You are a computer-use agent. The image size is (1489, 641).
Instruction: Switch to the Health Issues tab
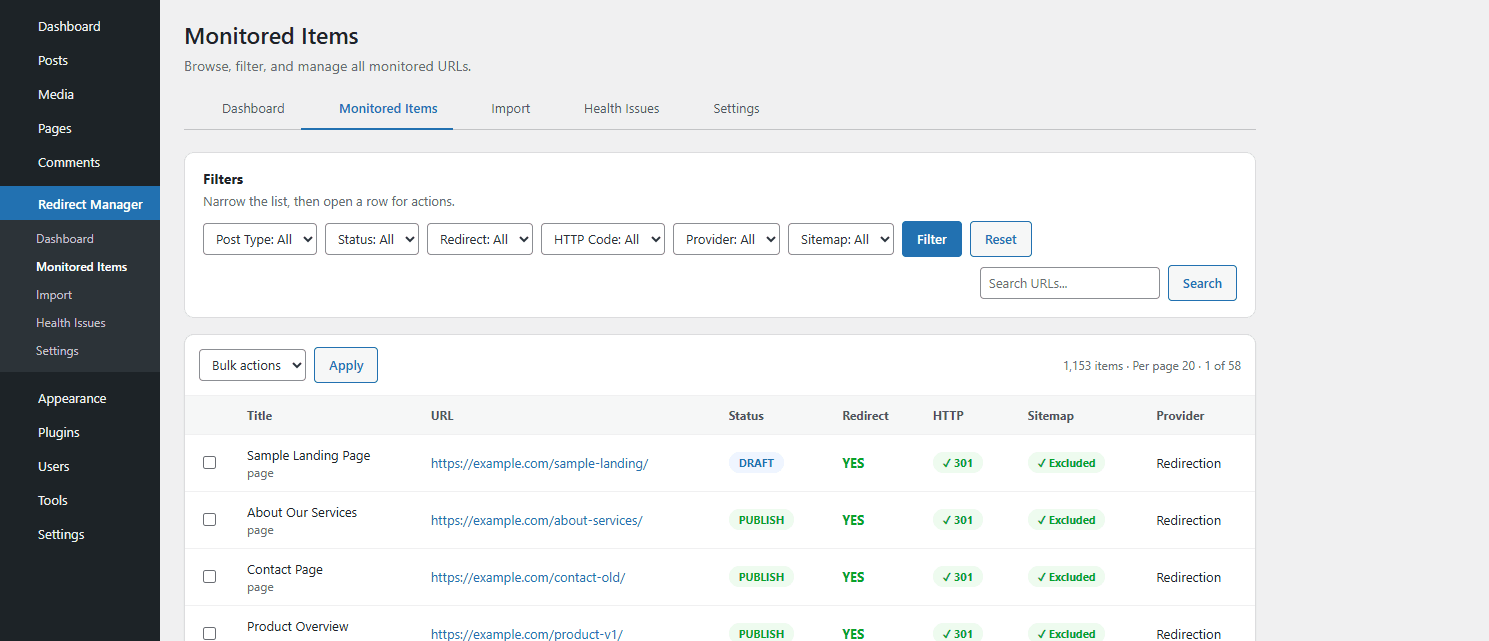622,108
